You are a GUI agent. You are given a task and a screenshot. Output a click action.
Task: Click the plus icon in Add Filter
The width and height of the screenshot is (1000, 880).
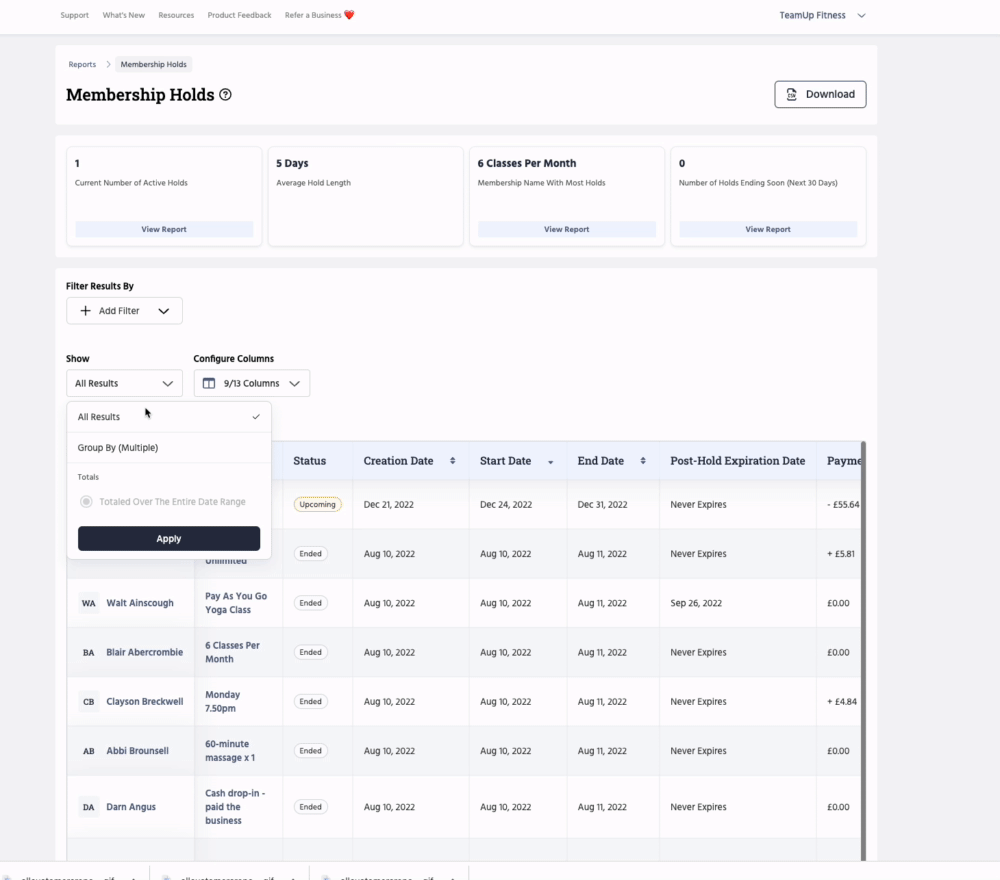(x=86, y=310)
